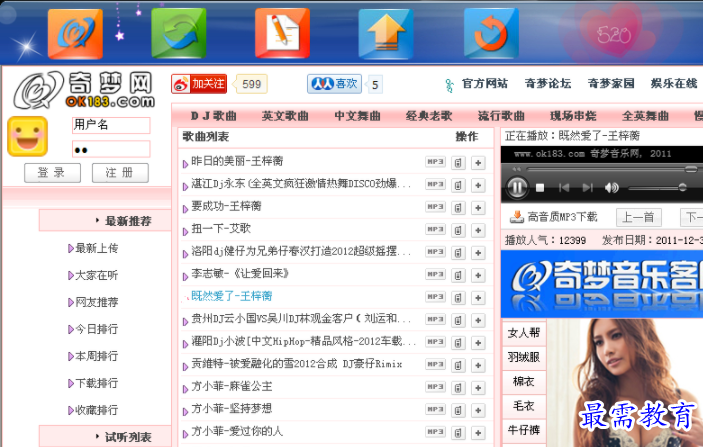Open the orange Qimeng logo toolbar icon
Image resolution: width=703 pixels, height=447 pixels.
tap(75, 34)
